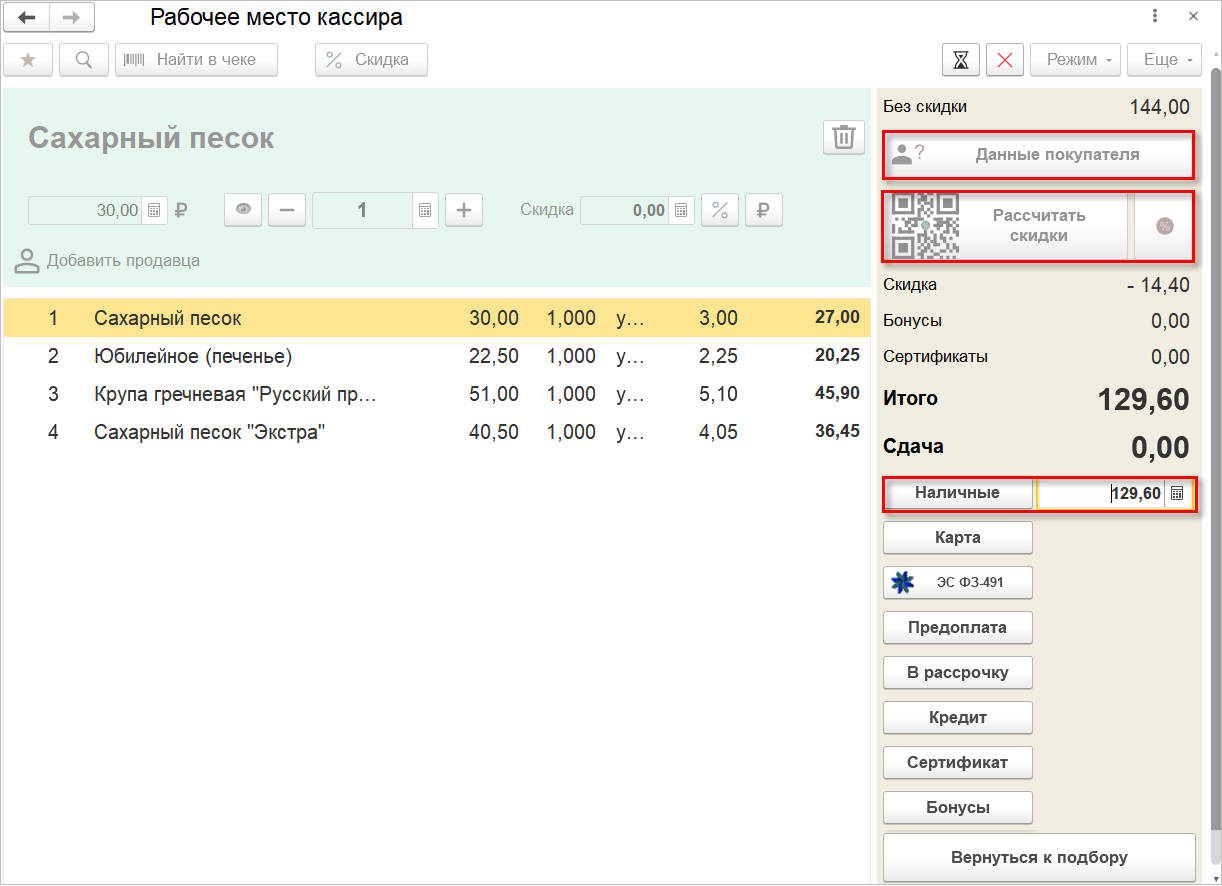Click Вернуться к подбору button
Viewport: 1222px width, 886px height.
pos(1039,857)
